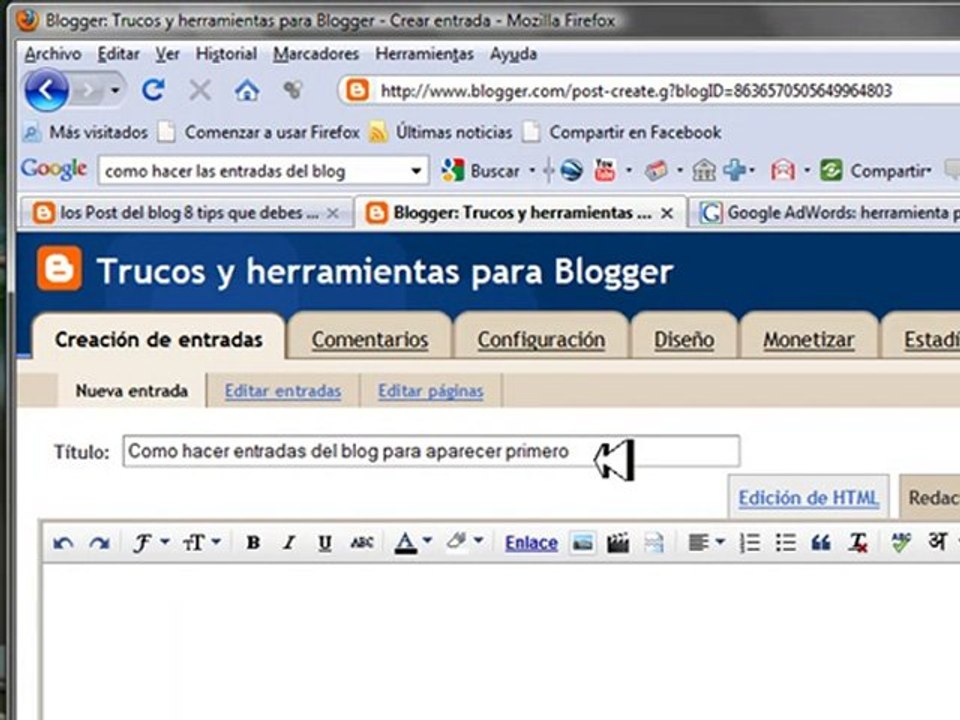960x720 pixels.
Task: Open the Historial menu
Action: point(226,54)
